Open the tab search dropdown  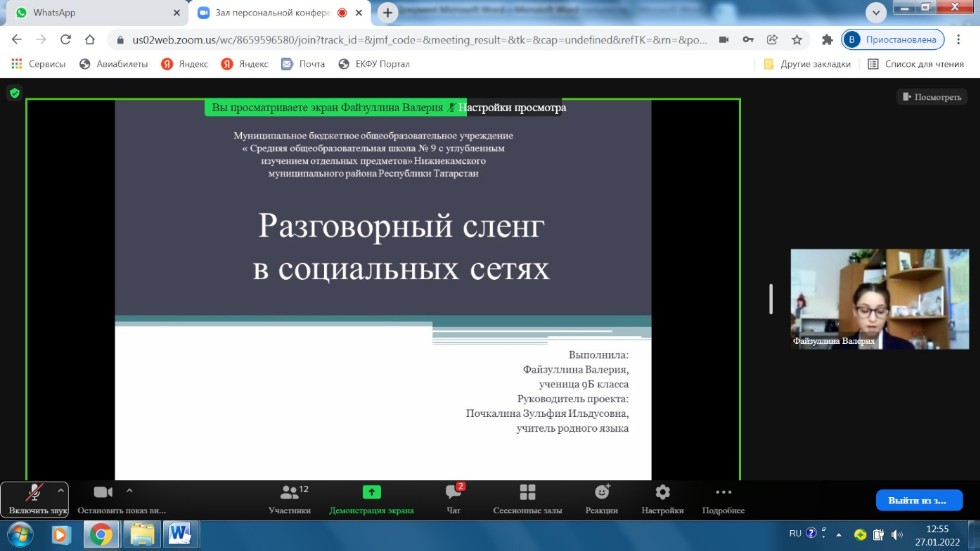[x=876, y=12]
